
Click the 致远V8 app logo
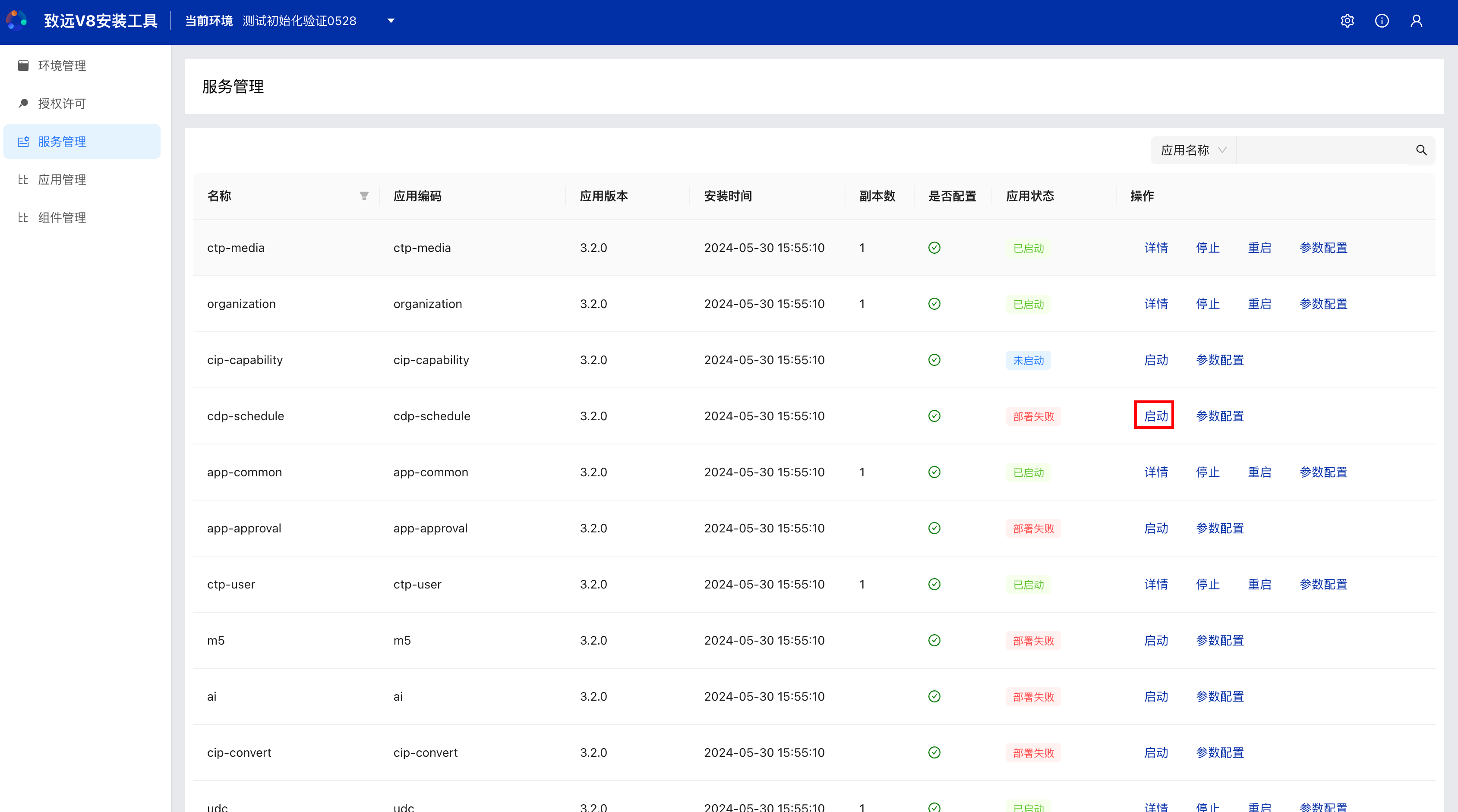point(16,21)
